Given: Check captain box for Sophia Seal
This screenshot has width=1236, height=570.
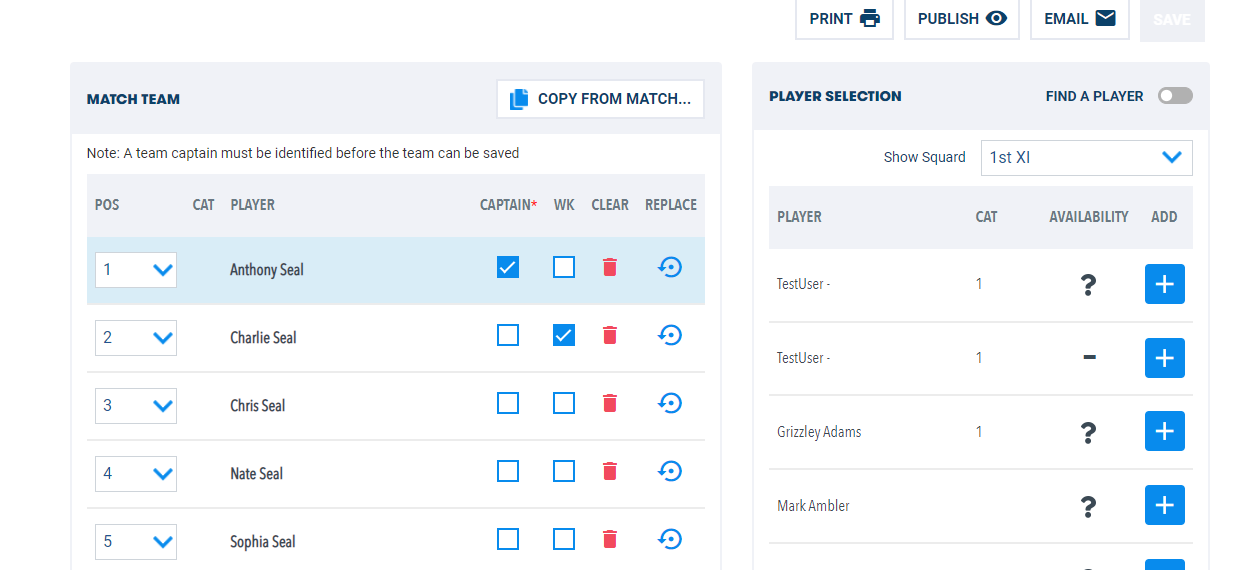Looking at the screenshot, I should coord(508,539).
